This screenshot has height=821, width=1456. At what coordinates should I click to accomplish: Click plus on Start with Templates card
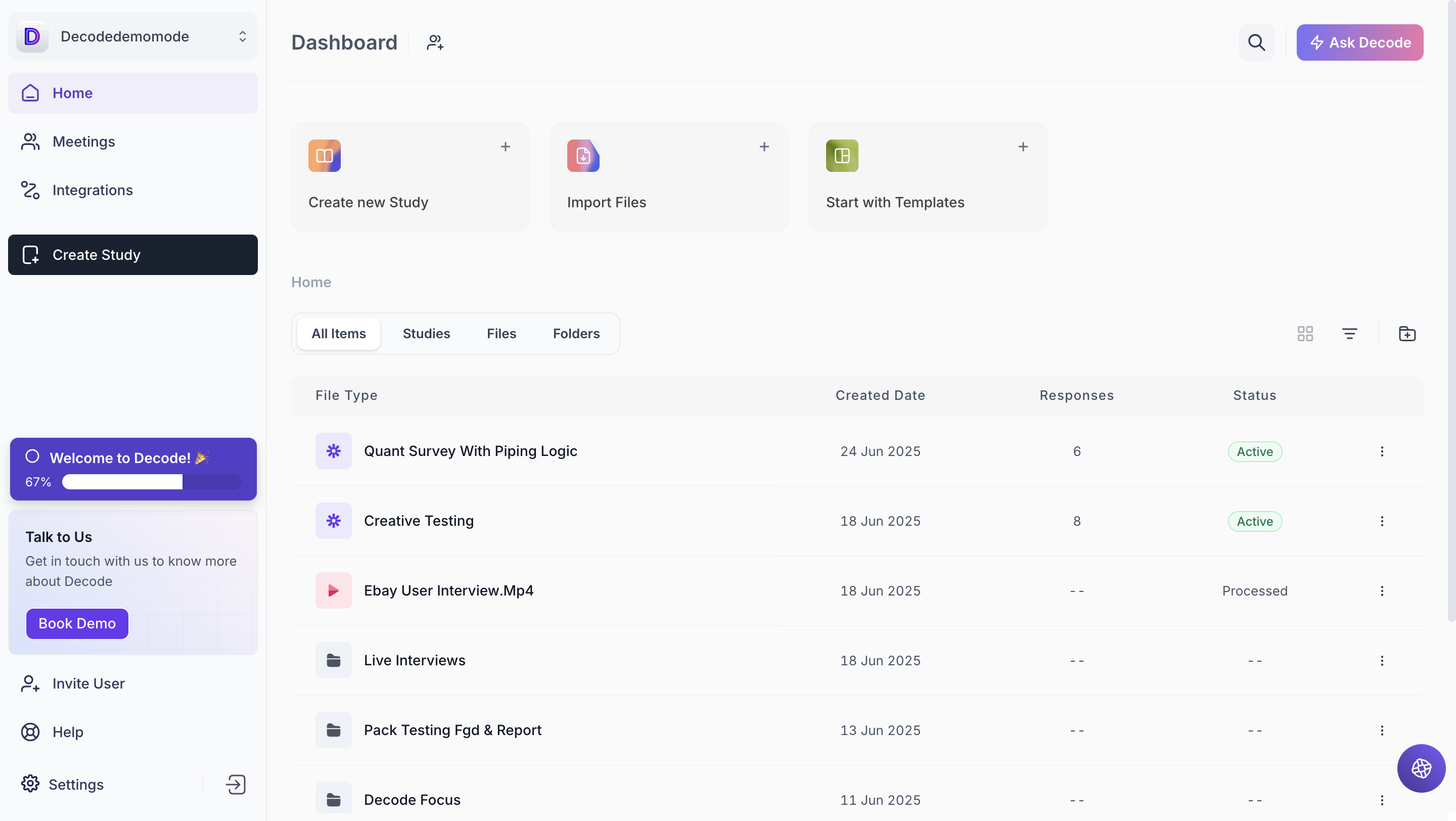coord(1023,147)
